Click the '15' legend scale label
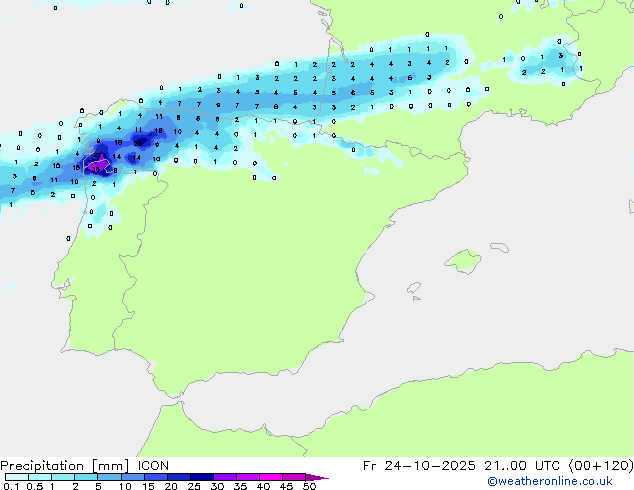The image size is (634, 490). (x=148, y=486)
